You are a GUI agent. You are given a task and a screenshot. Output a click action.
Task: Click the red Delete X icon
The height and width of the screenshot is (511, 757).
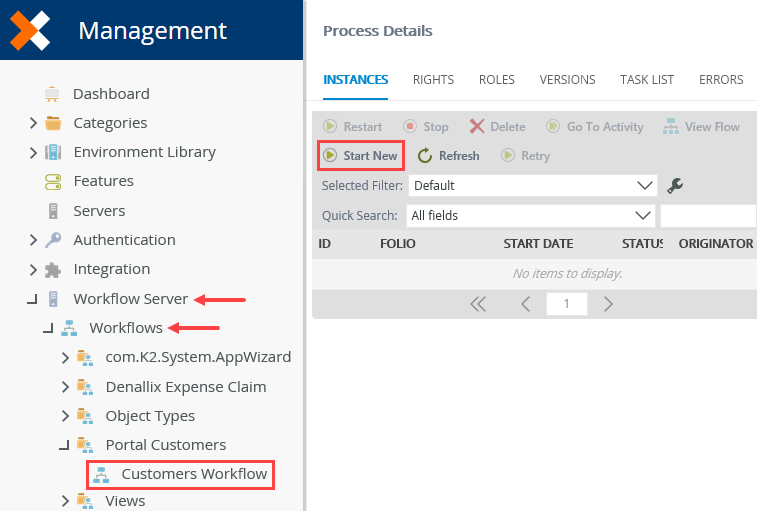click(x=477, y=127)
